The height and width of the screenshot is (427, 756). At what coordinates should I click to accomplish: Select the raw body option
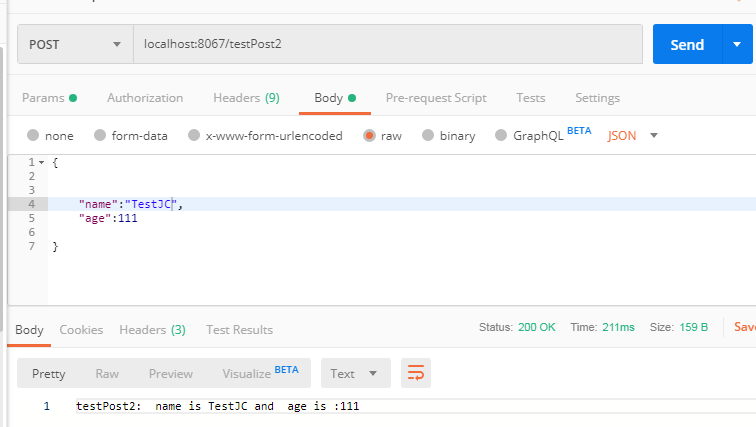382,135
